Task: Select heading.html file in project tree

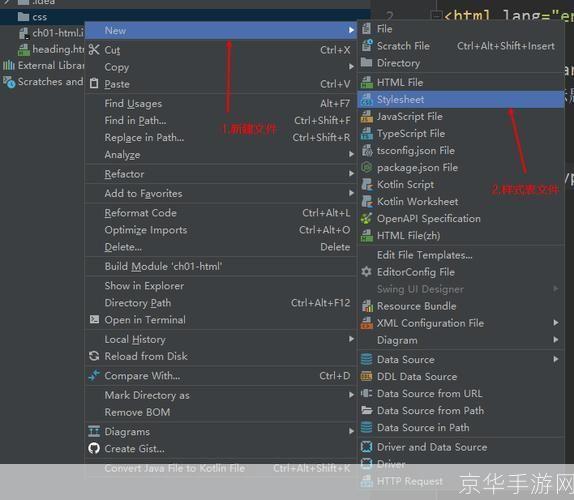Action: (x=51, y=49)
